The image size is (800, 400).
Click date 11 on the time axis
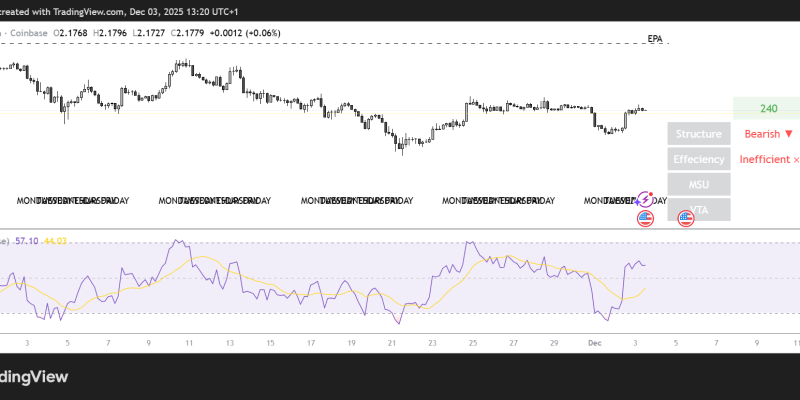(189, 342)
